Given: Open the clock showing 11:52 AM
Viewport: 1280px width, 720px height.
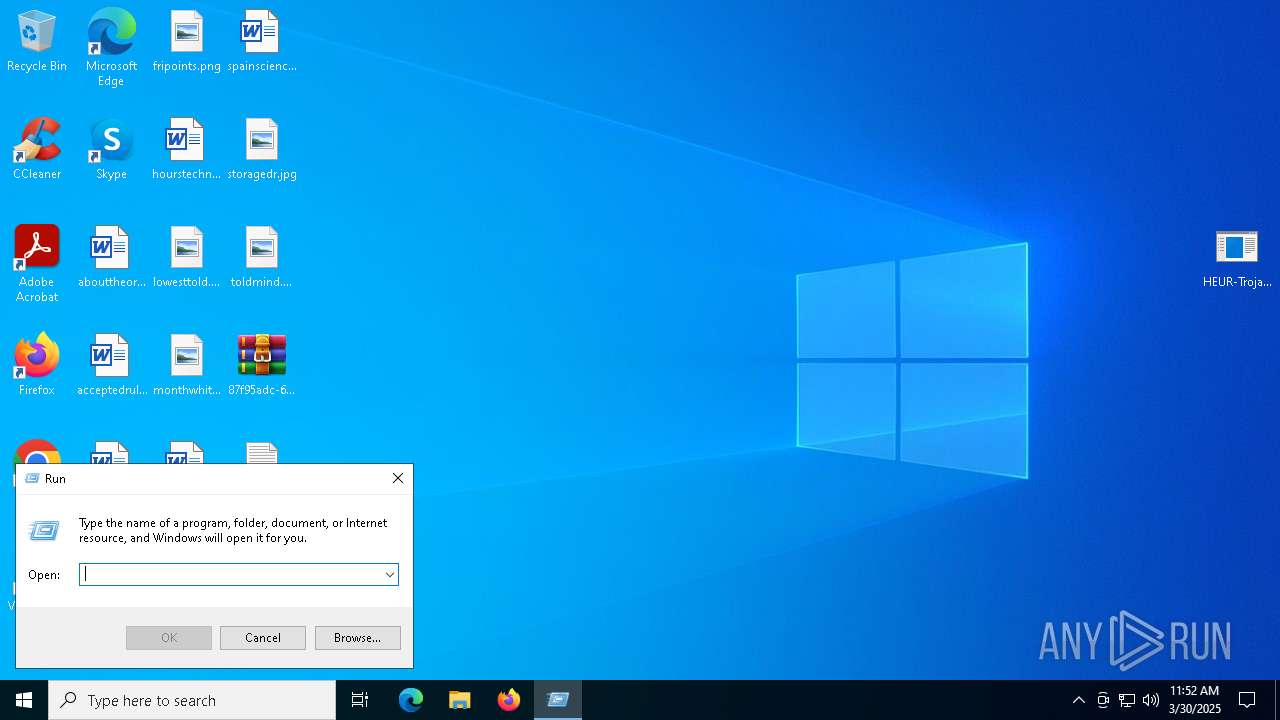Looking at the screenshot, I should pos(1194,700).
